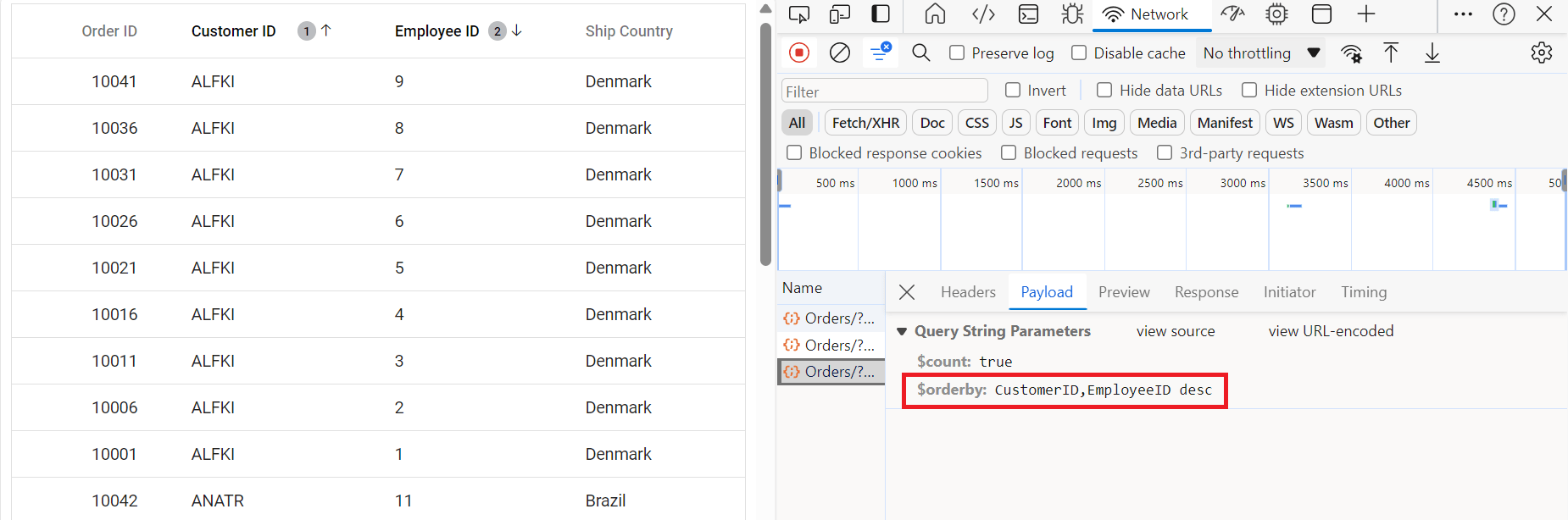Select the inspect element tool

pyautogui.click(x=798, y=14)
